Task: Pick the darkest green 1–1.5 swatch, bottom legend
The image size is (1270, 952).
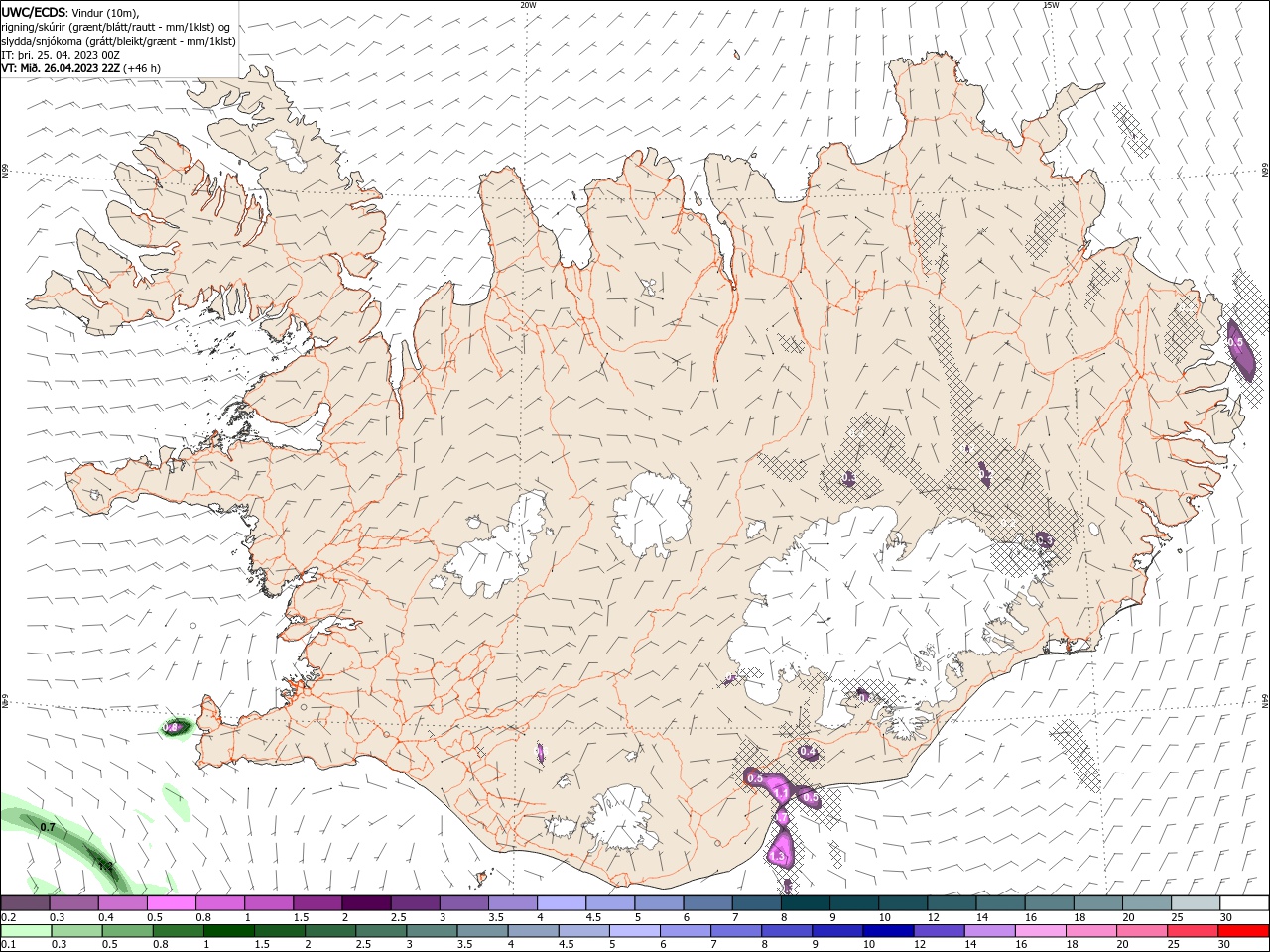Action: click(230, 931)
